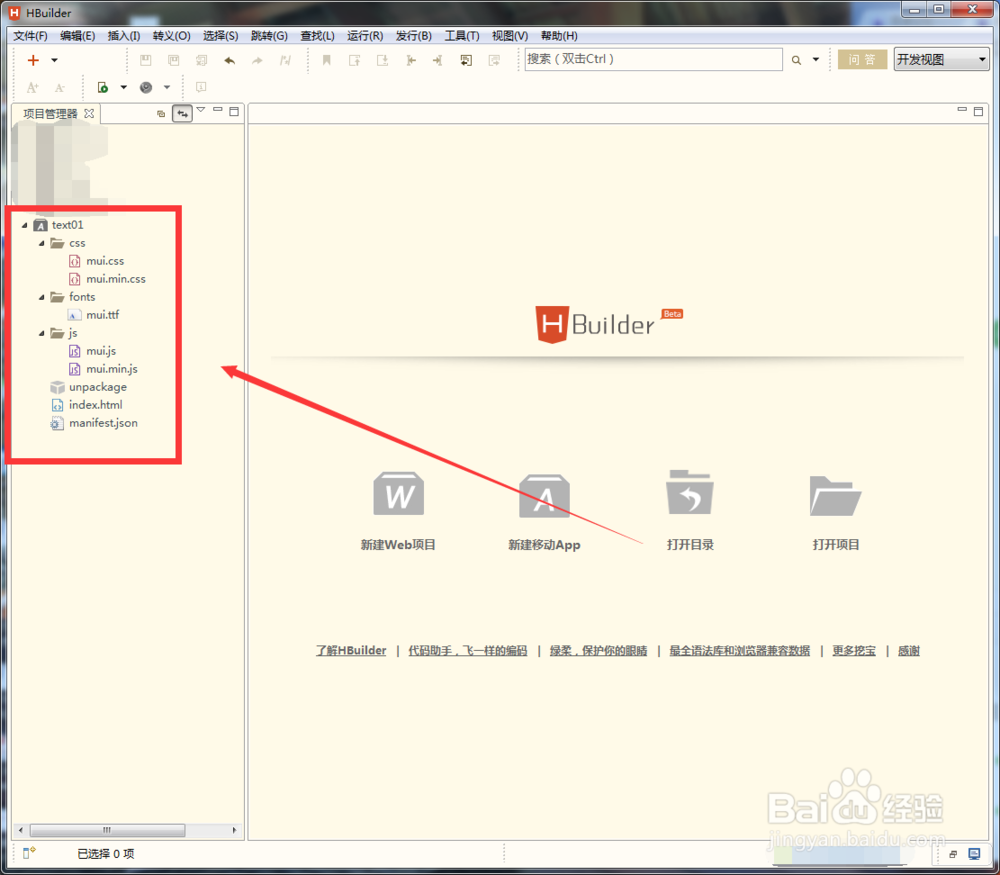1000x875 pixels.
Task: Collapse the text01 project node
Action: 25,225
